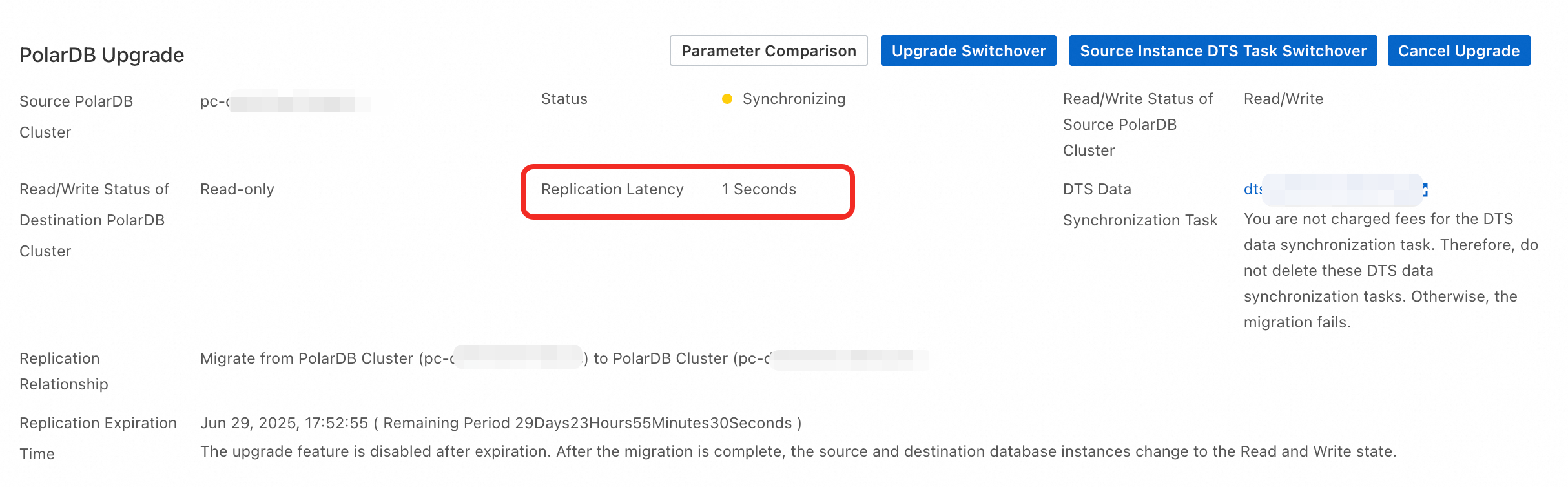Click the Synchronizing status text
Image resolution: width=1568 pixels, height=487 pixels.
click(x=794, y=99)
